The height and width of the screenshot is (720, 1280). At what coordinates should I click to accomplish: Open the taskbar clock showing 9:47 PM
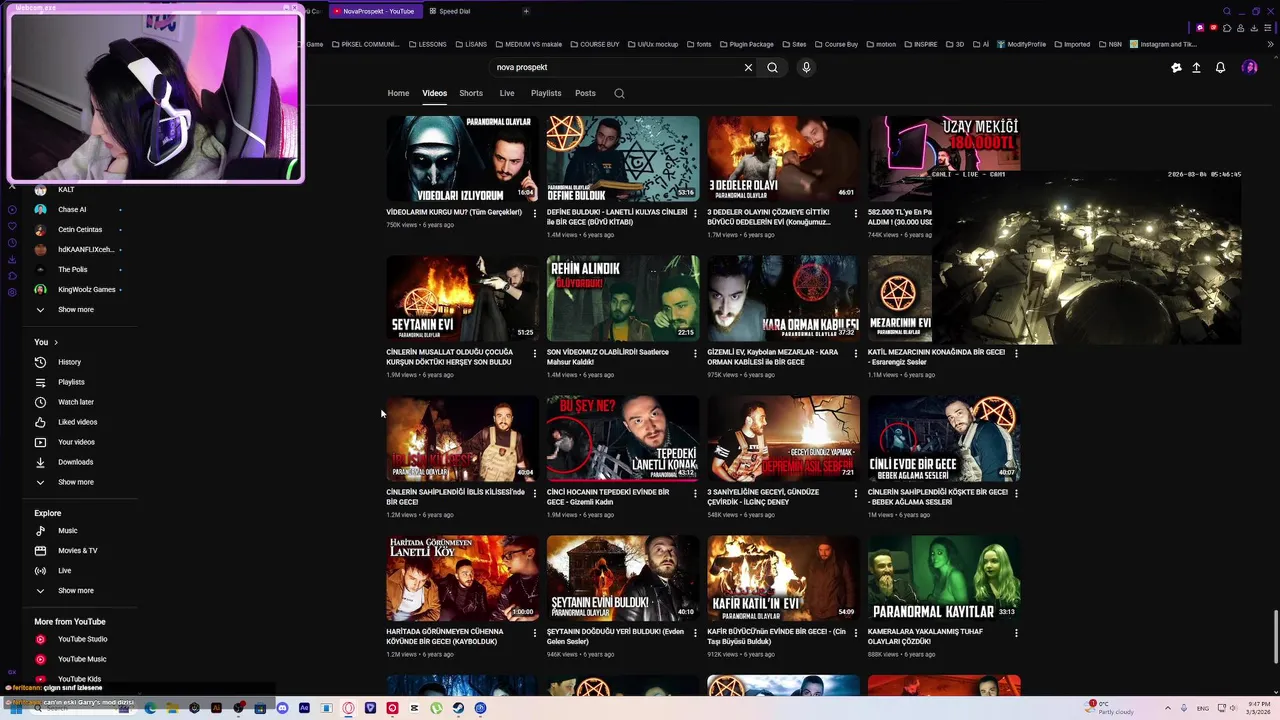pos(1259,708)
